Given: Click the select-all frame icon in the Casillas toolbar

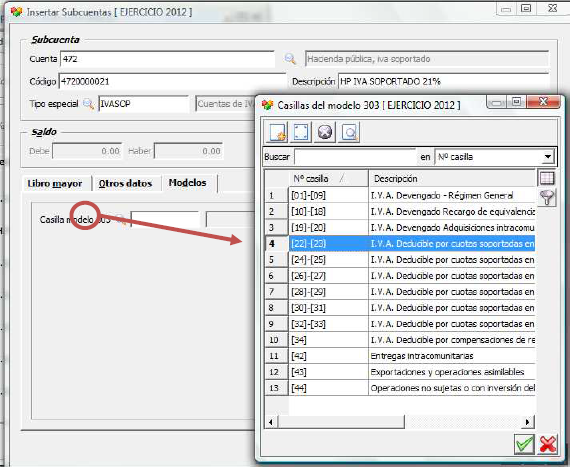Looking at the screenshot, I should coord(301,132).
